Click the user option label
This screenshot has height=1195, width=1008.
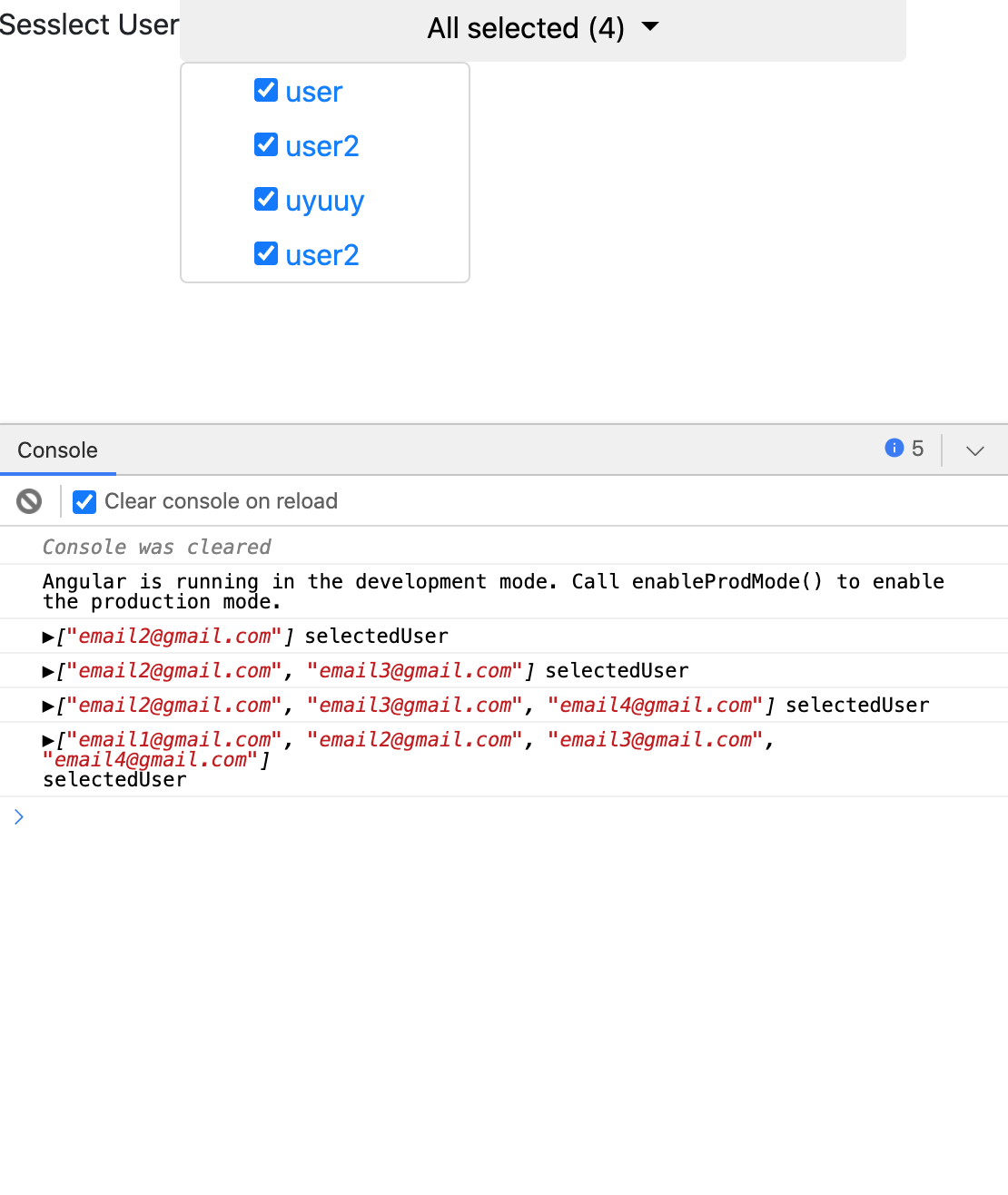(x=313, y=92)
